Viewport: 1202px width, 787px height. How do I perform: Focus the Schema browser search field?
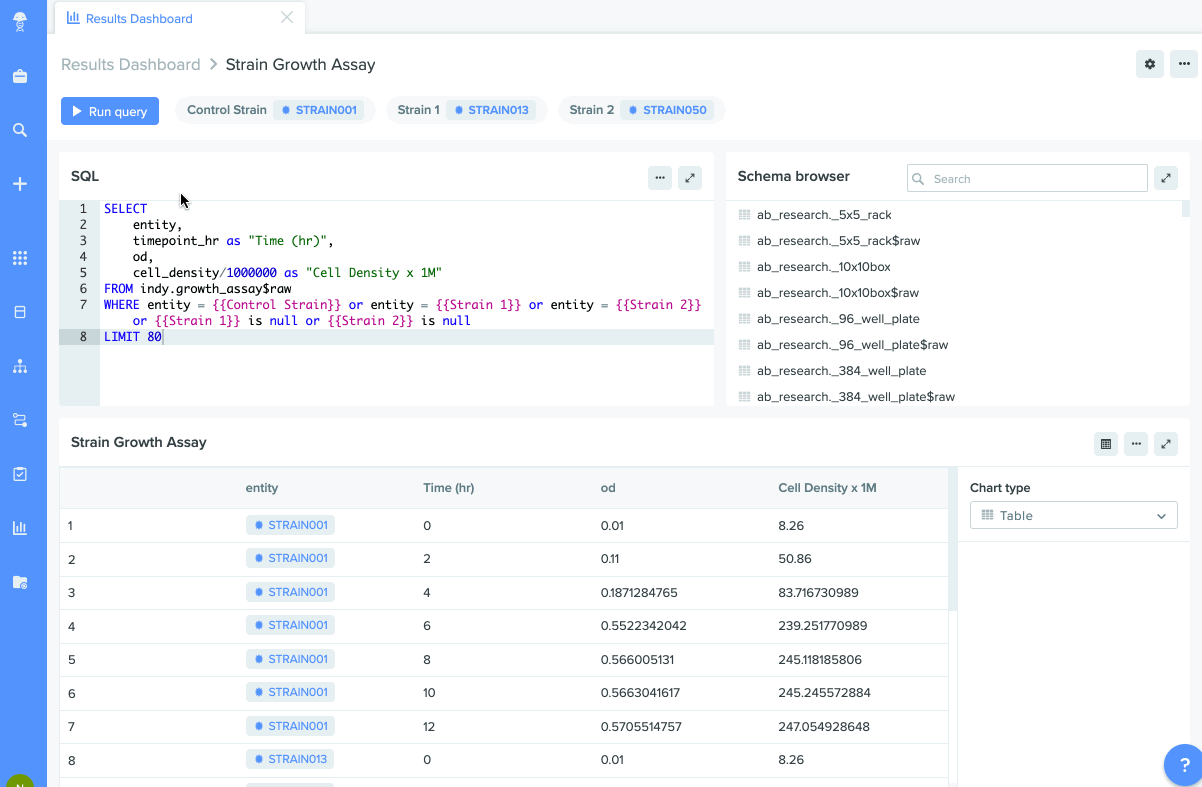coord(1027,178)
